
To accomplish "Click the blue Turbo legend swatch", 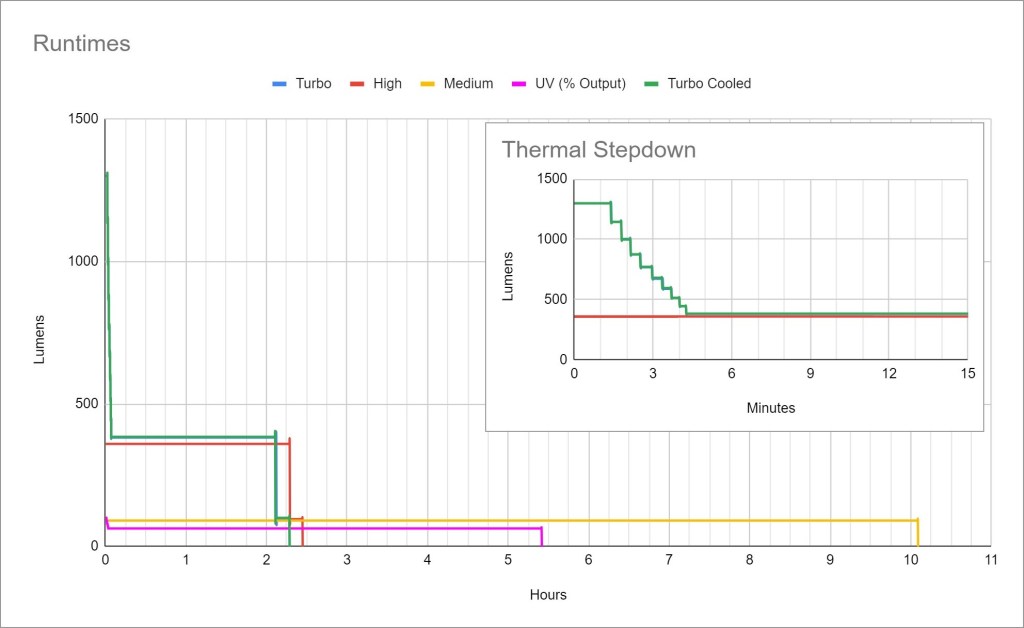I will (279, 84).
